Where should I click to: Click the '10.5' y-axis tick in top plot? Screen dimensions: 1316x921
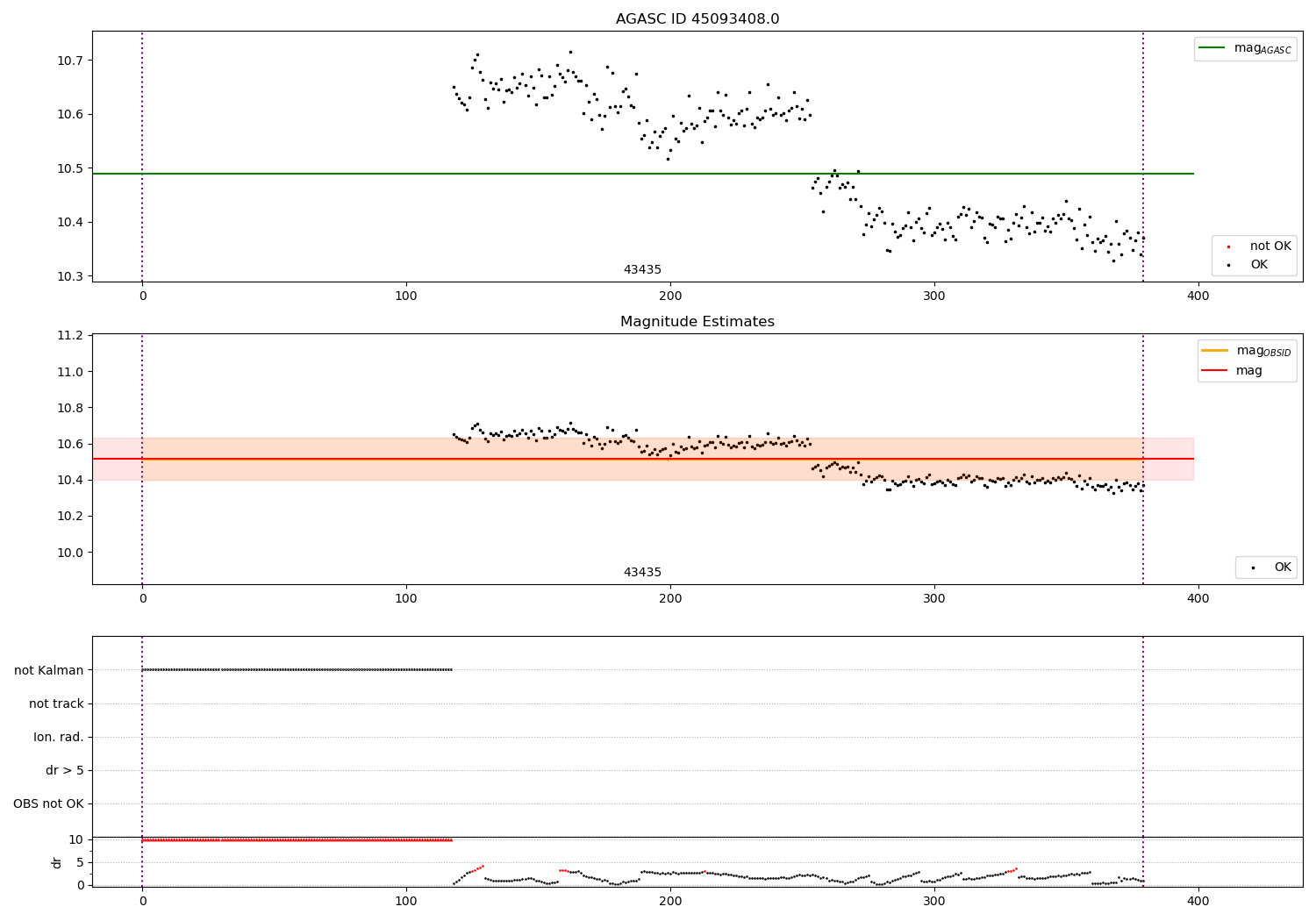point(71,168)
